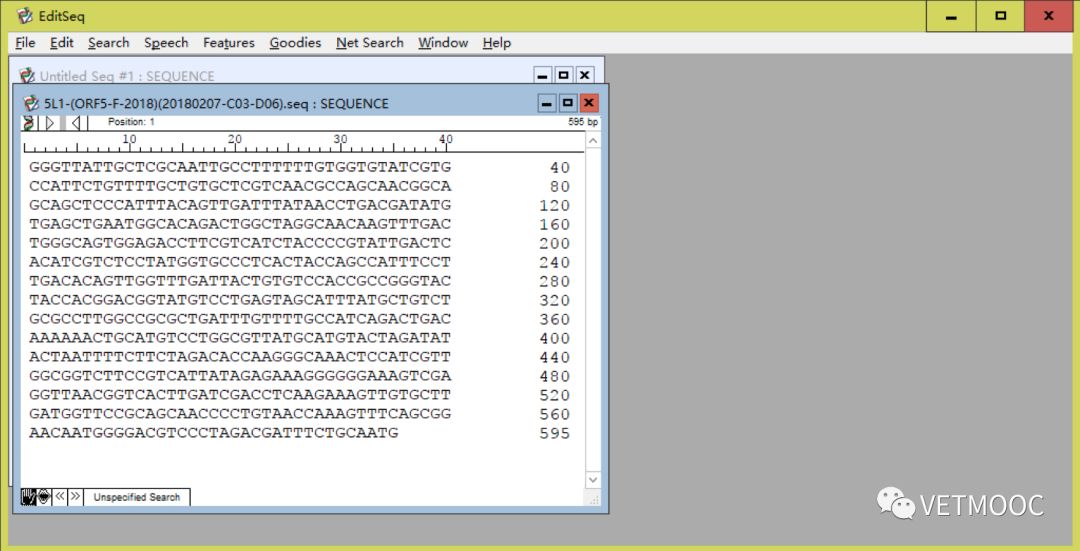Click last sequence line starting AACAATGGGGACGTCC
This screenshot has height=551, width=1080.
tap(214, 433)
